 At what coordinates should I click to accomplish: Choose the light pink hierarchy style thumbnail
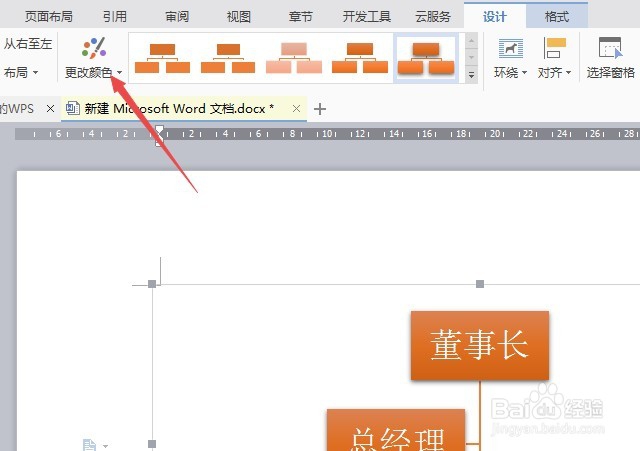coord(294,58)
